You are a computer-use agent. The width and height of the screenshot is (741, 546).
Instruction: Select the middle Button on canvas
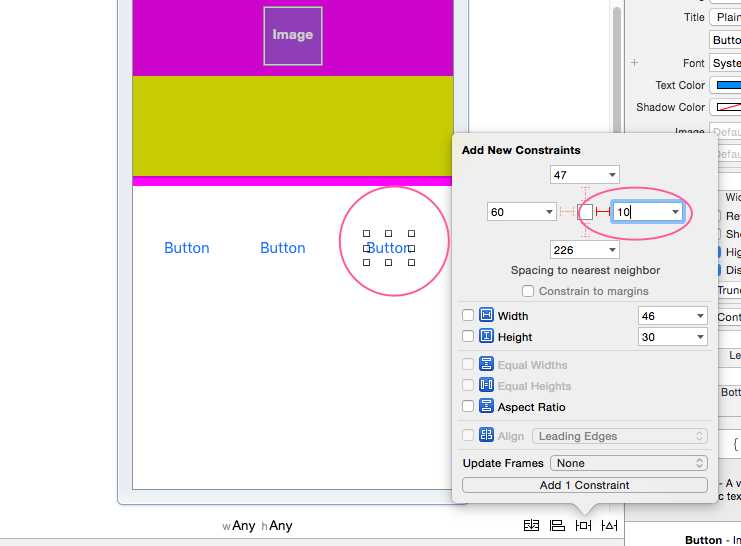tap(283, 248)
